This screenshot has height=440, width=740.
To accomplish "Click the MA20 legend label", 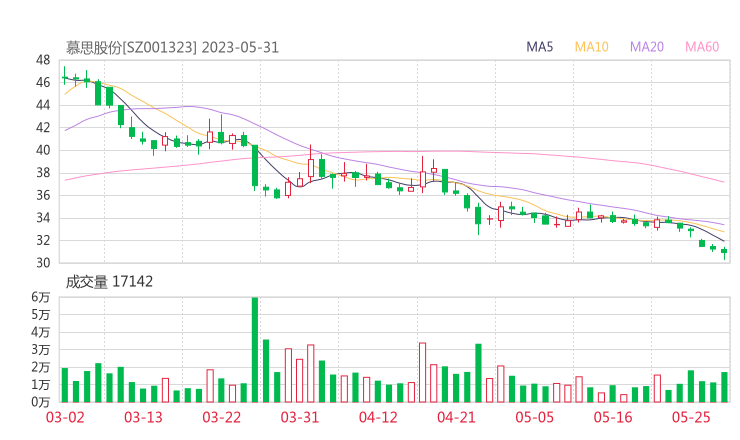I will pos(647,47).
